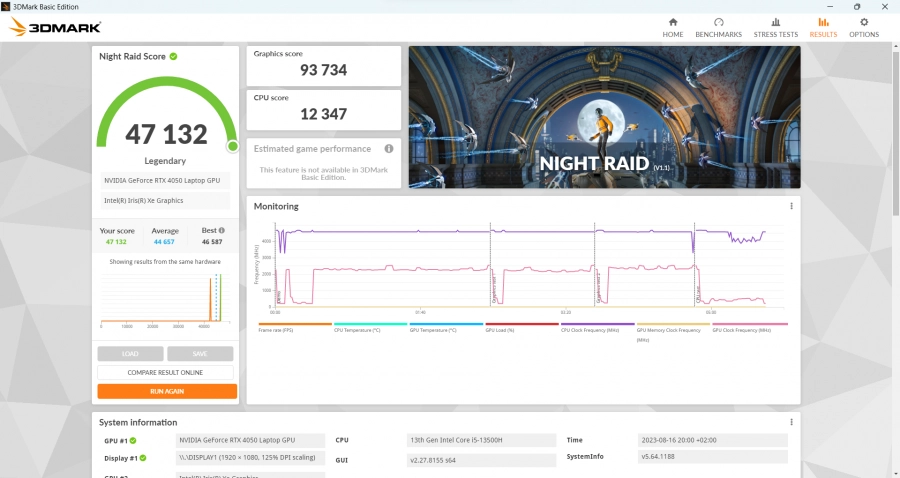Open Stress Tests section
Screen dimensions: 900x478
[775, 27]
